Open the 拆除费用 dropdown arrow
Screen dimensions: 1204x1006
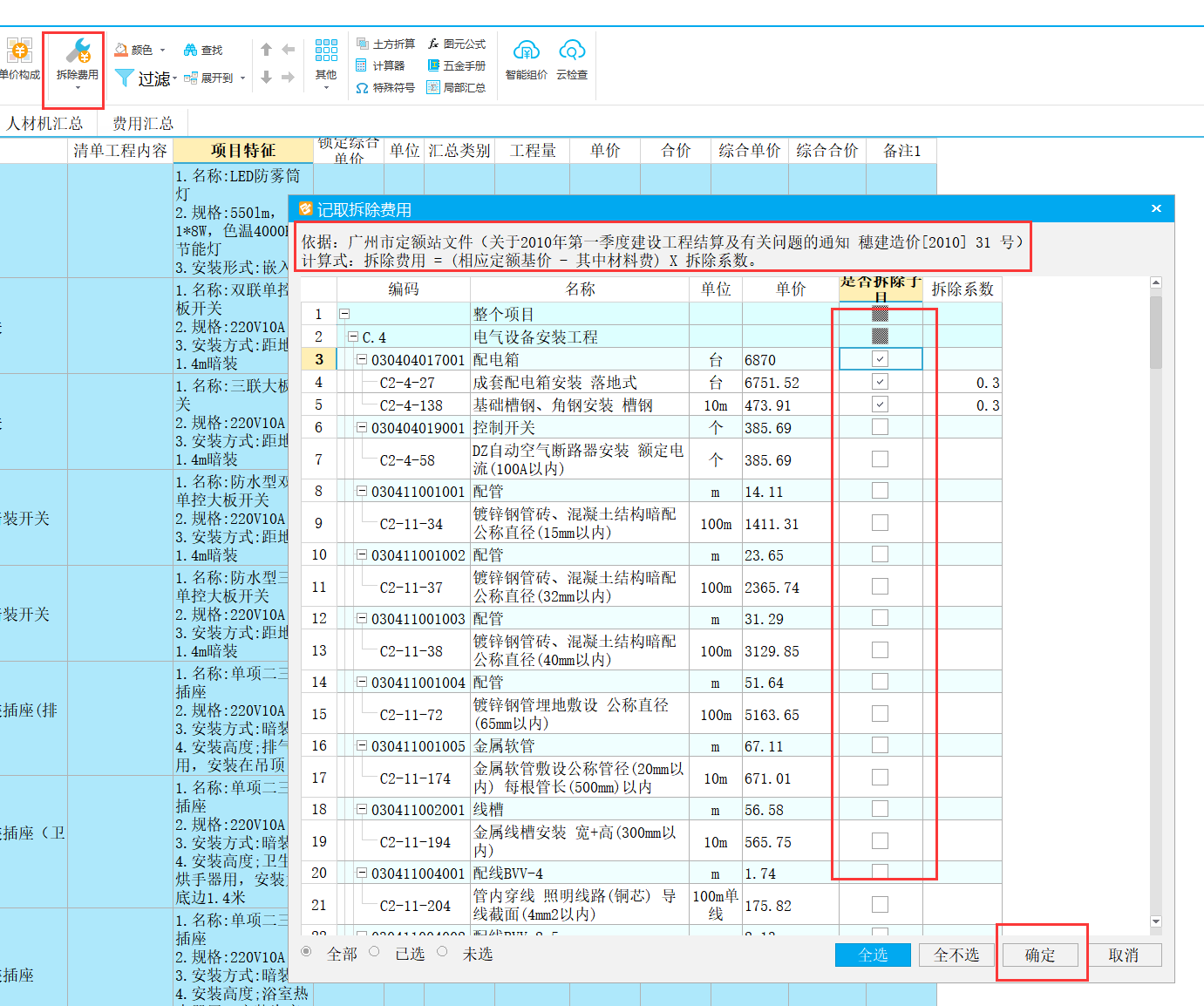(78, 87)
